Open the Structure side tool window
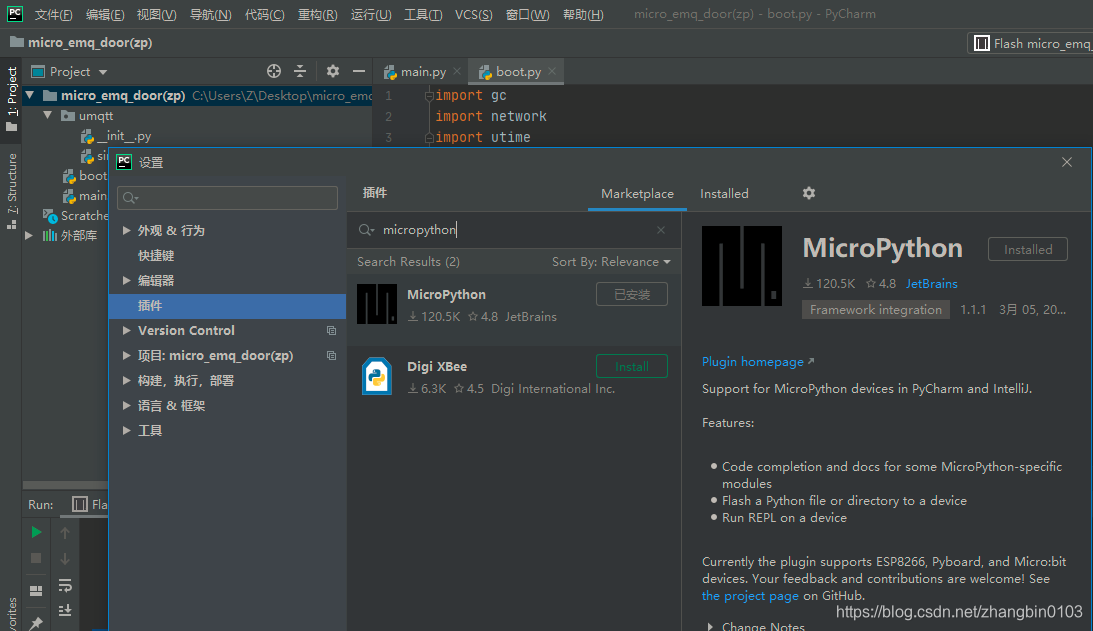This screenshot has width=1093, height=631. [x=12, y=190]
